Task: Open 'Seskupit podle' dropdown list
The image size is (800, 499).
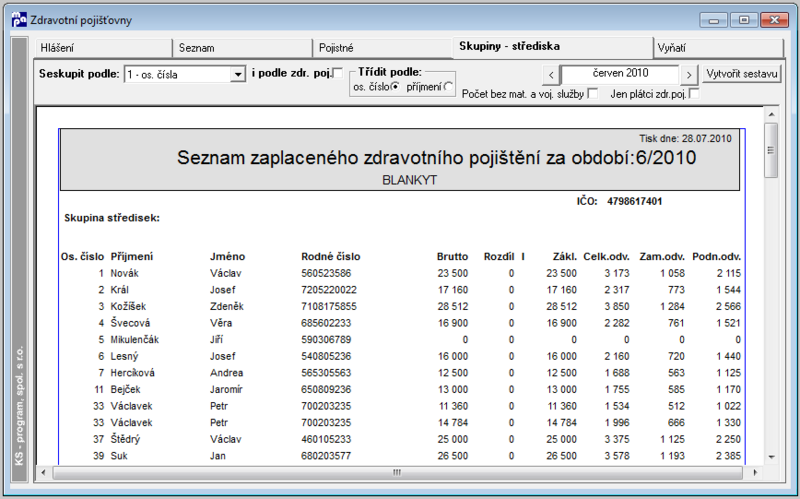Action: [238, 74]
